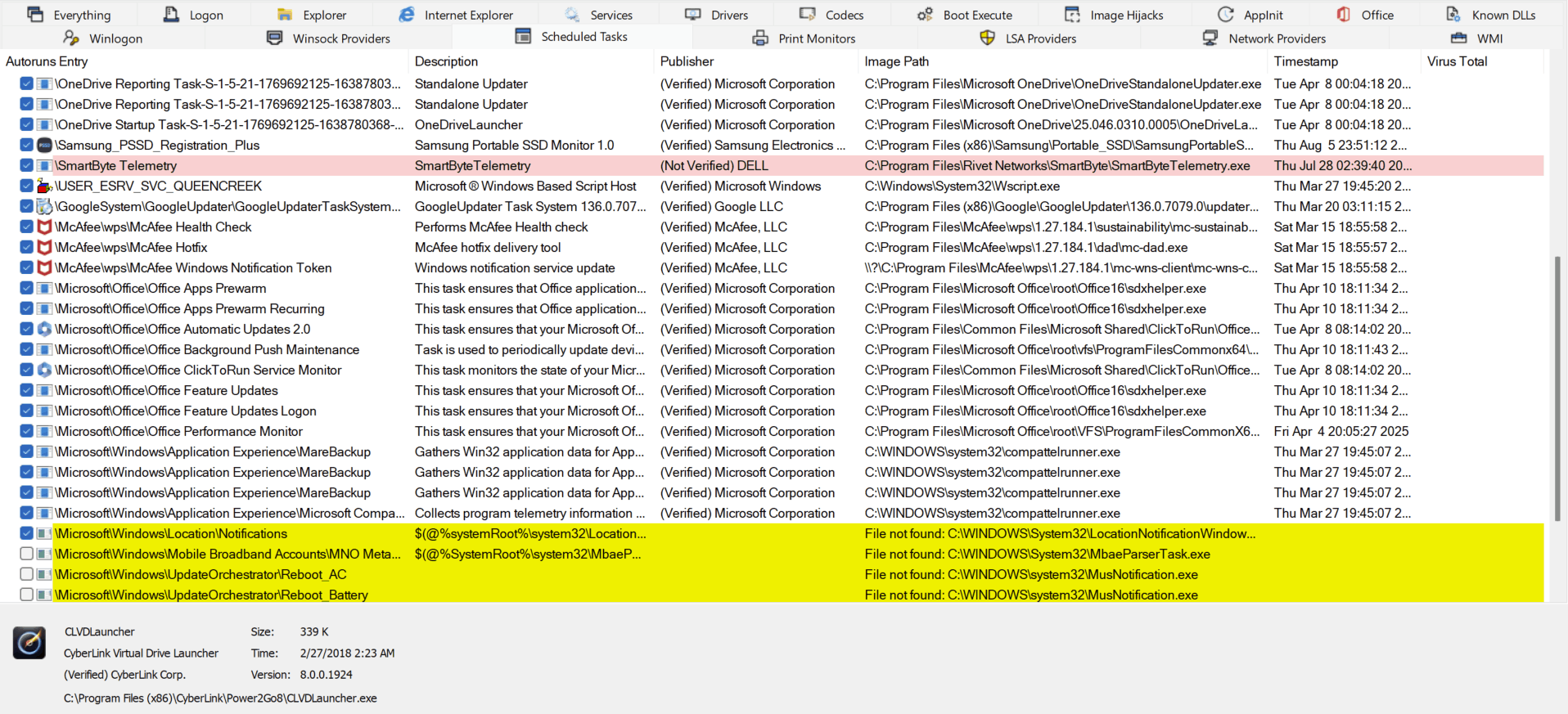1568x714 pixels.
Task: Uncheck OneDrive Startup Task entry checkbox
Action: (x=26, y=124)
